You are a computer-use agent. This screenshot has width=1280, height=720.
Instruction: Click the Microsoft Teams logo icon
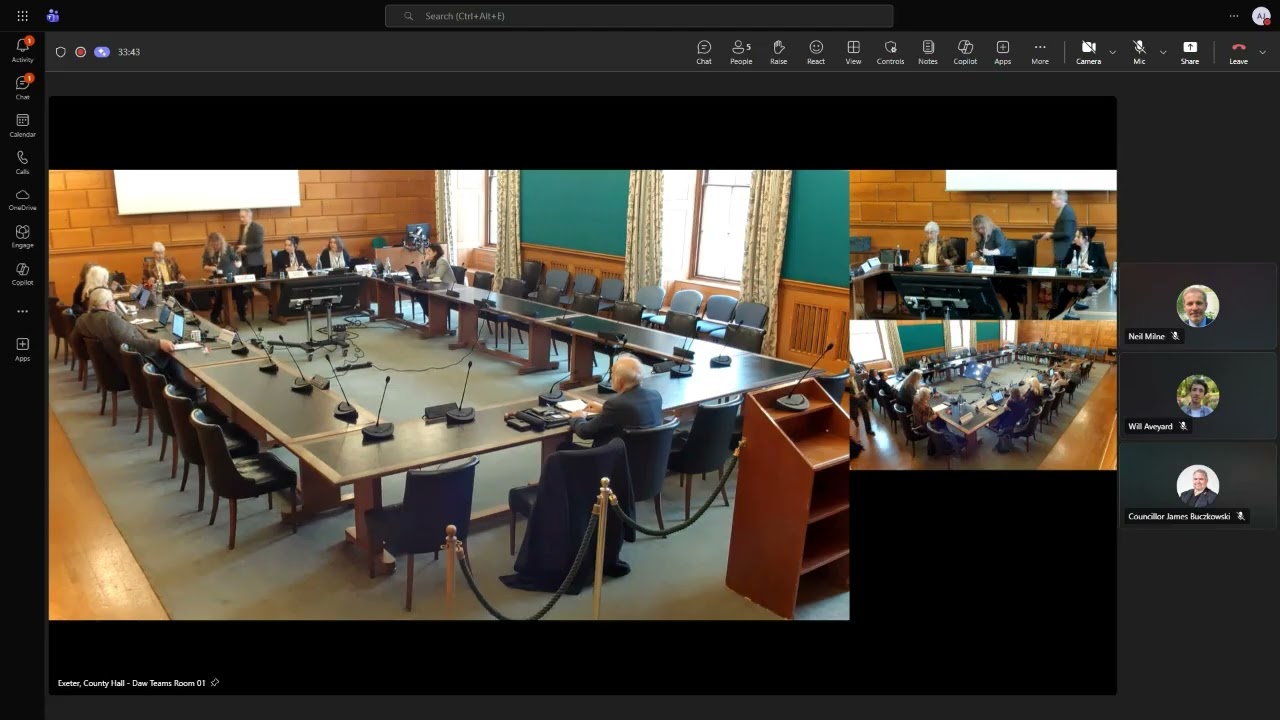[52, 16]
